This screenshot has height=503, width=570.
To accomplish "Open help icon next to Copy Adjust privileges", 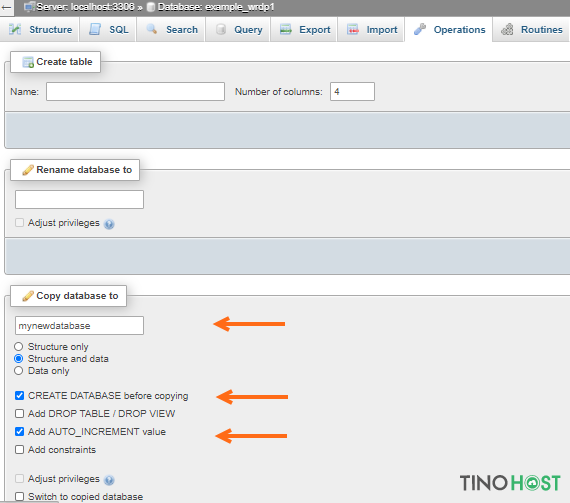I will point(109,480).
